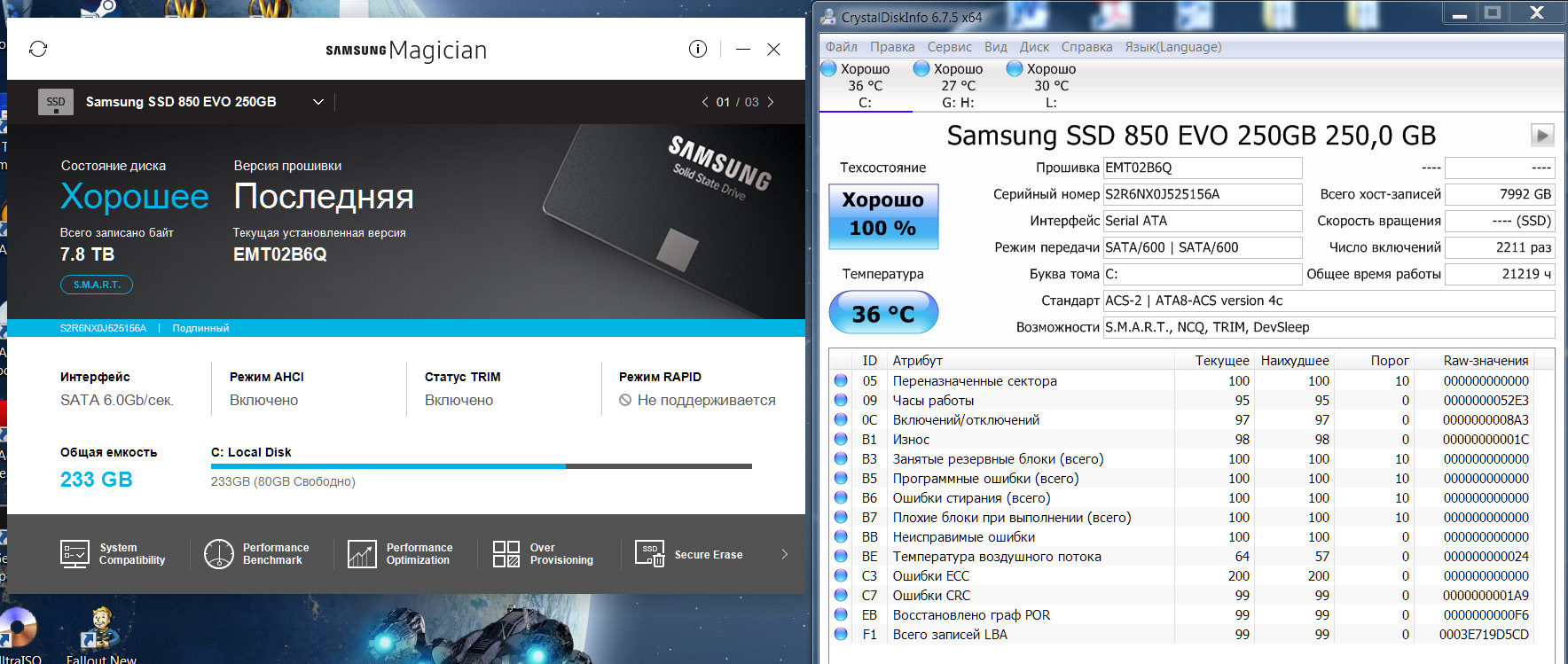This screenshot has height=664, width=1568.
Task: Open Secure Erase tool
Action: pos(689,554)
